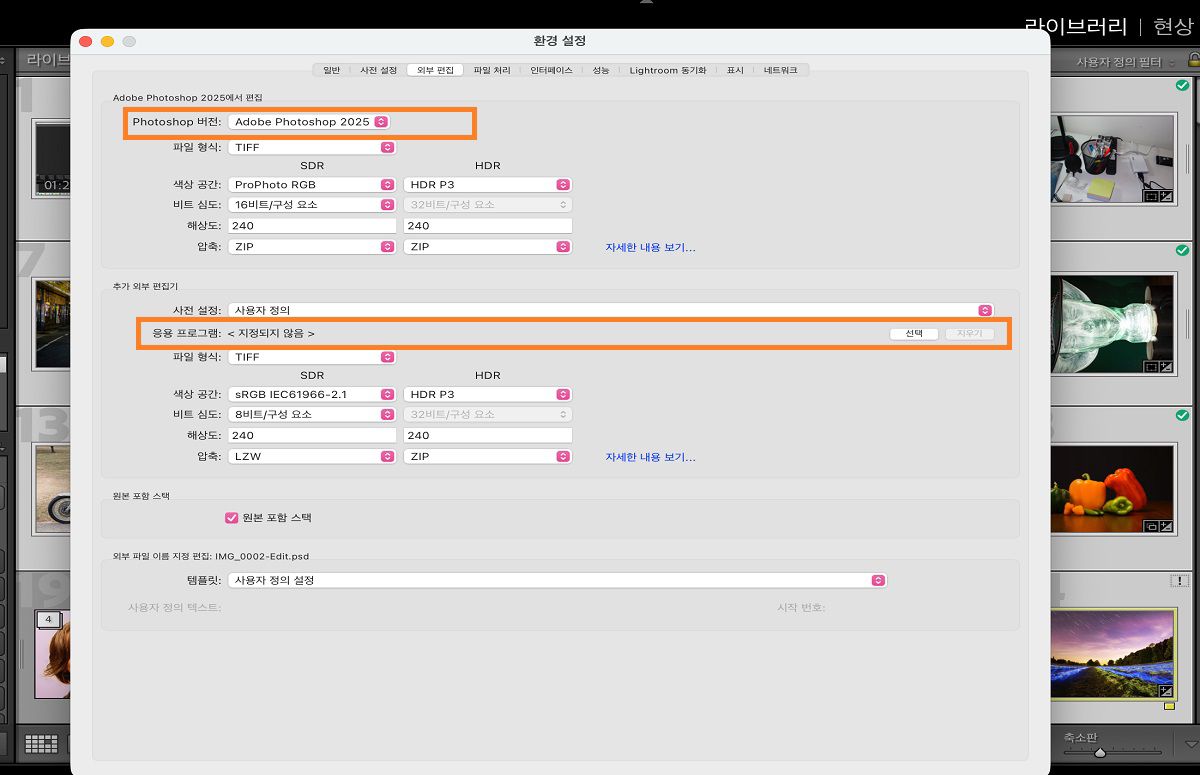This screenshot has height=775, width=1200.
Task: Open the 8비트/구성 요소 bit depth dropdown
Action: pyautogui.click(x=312, y=415)
